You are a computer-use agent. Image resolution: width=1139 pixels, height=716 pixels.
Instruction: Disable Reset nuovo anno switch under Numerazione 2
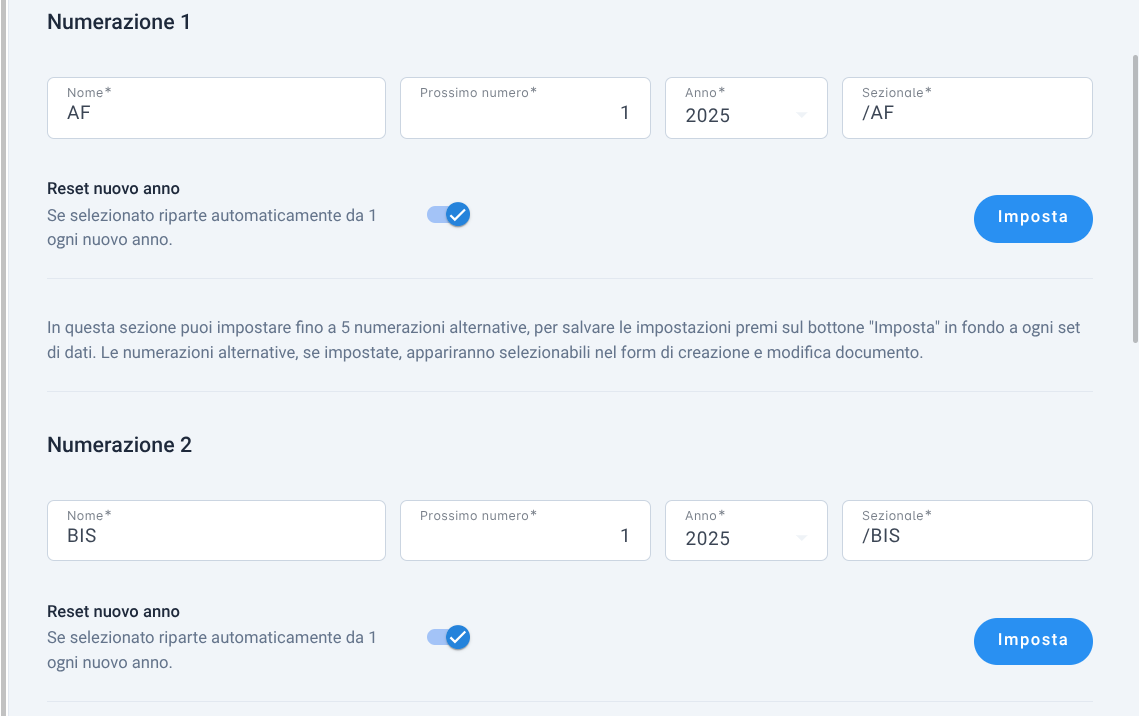click(448, 638)
